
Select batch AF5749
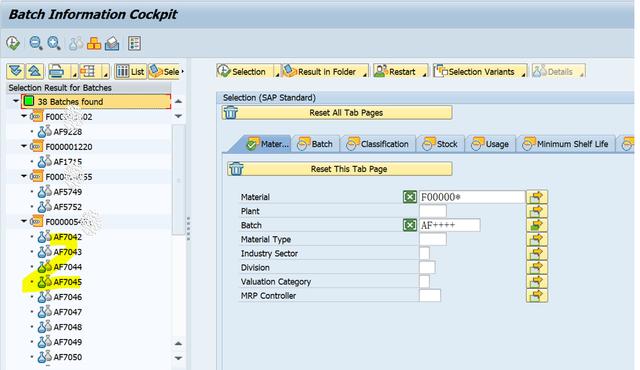tap(68, 192)
